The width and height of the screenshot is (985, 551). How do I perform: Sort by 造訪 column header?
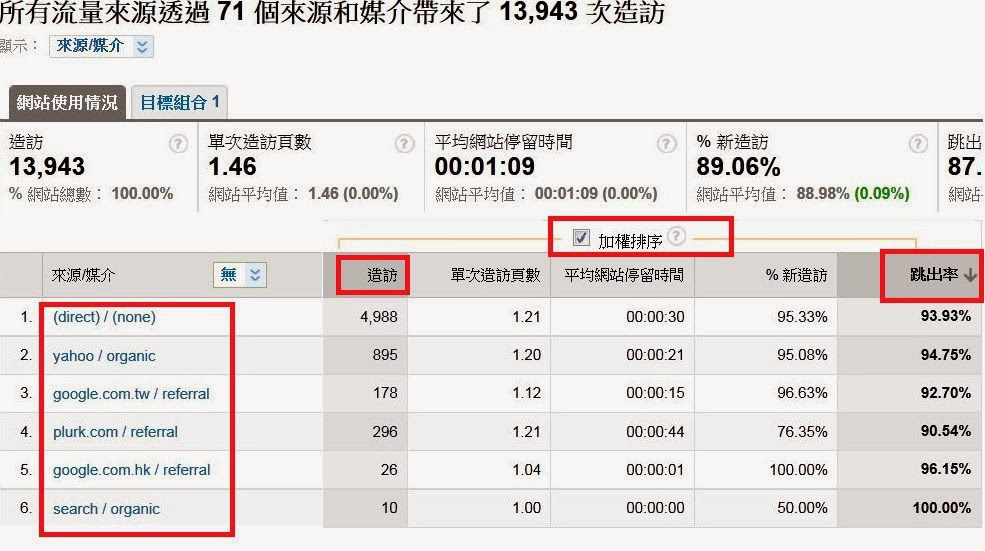[x=382, y=275]
